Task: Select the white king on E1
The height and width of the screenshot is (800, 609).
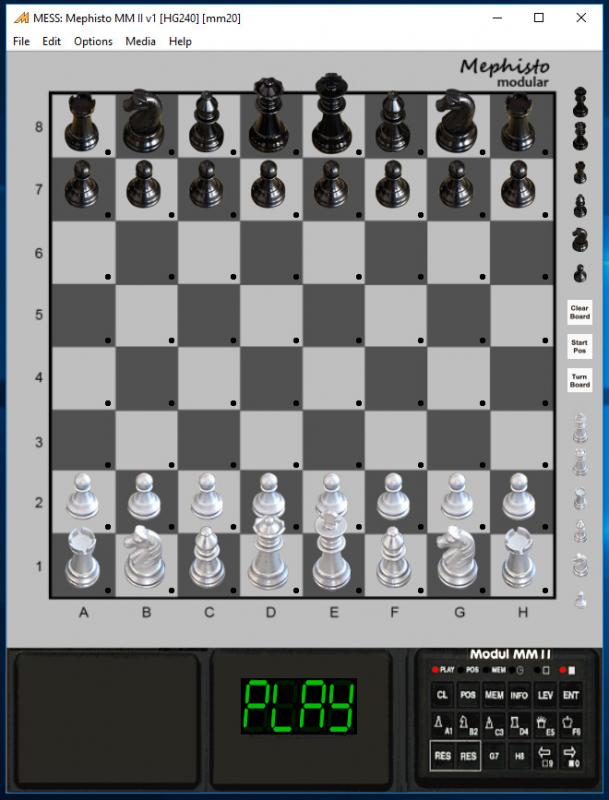Action: pyautogui.click(x=331, y=551)
